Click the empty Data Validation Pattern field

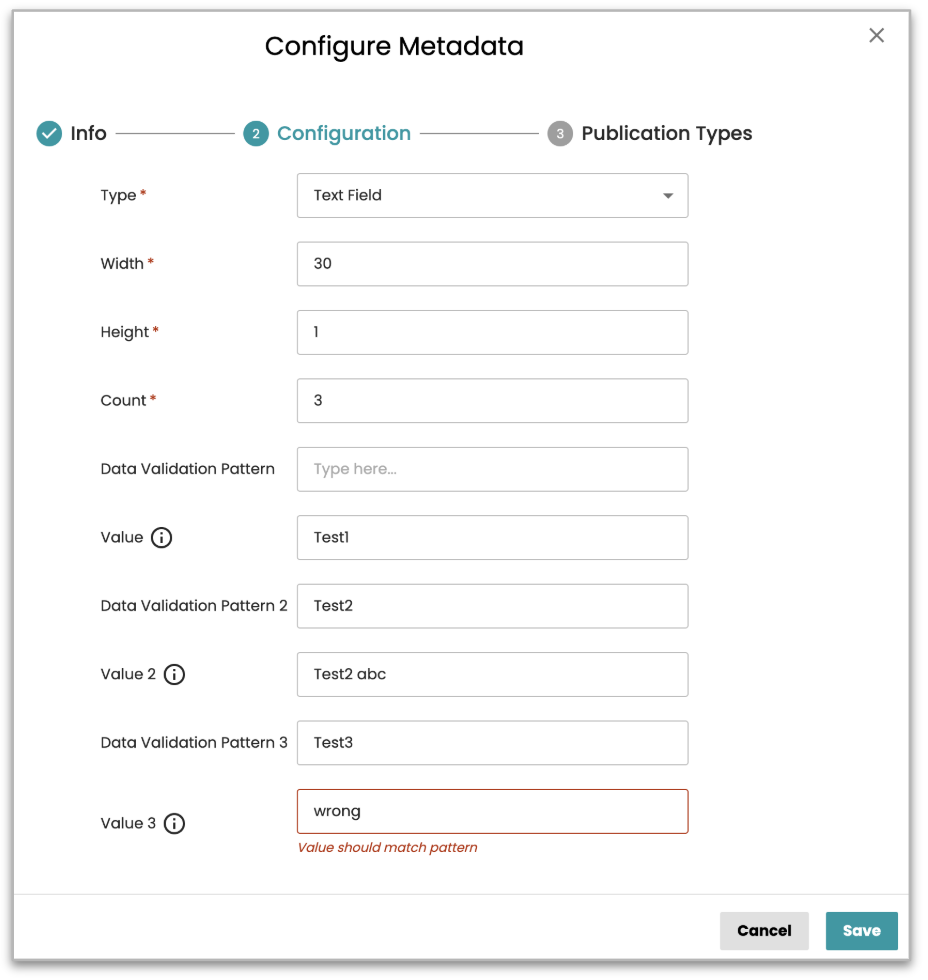492,469
